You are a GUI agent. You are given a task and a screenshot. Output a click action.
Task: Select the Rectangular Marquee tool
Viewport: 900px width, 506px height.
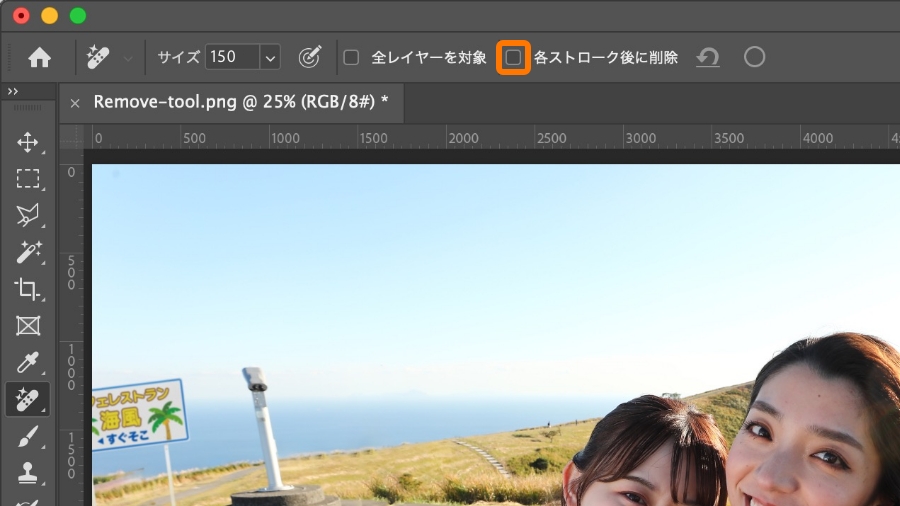click(28, 178)
